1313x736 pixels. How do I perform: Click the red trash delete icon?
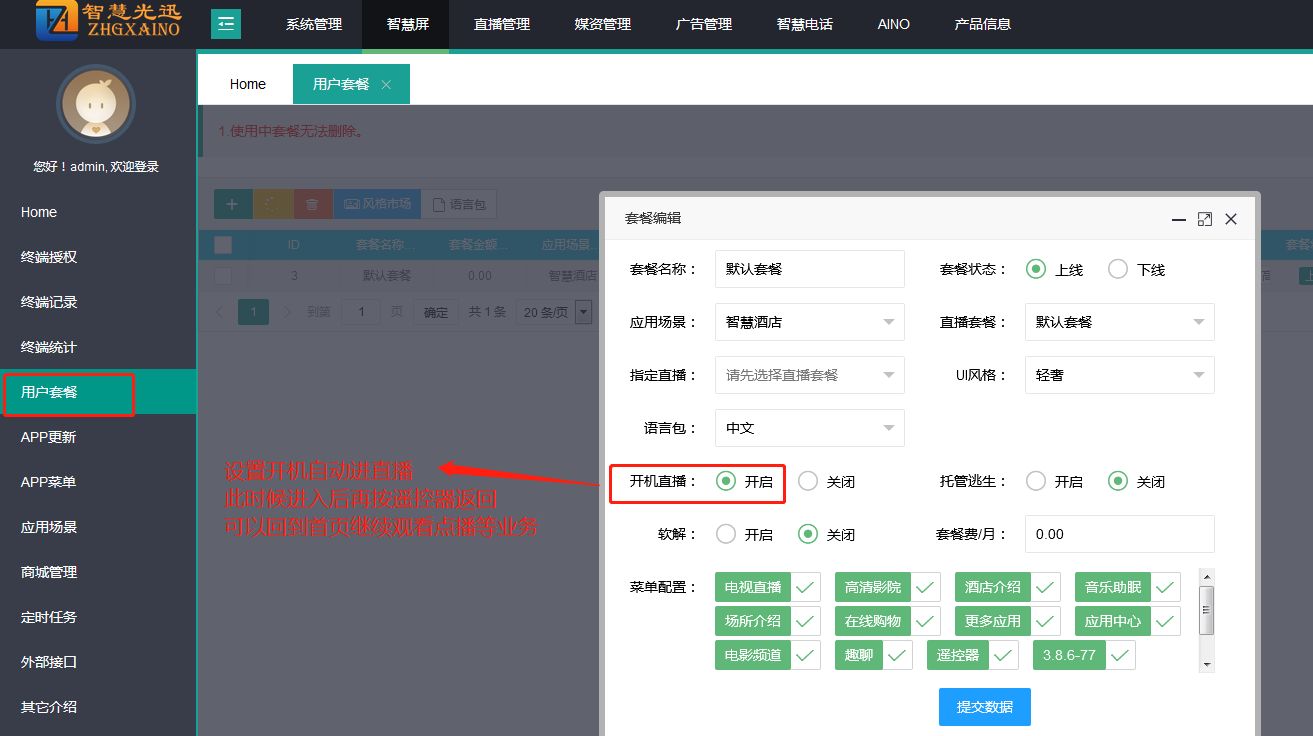[x=312, y=204]
